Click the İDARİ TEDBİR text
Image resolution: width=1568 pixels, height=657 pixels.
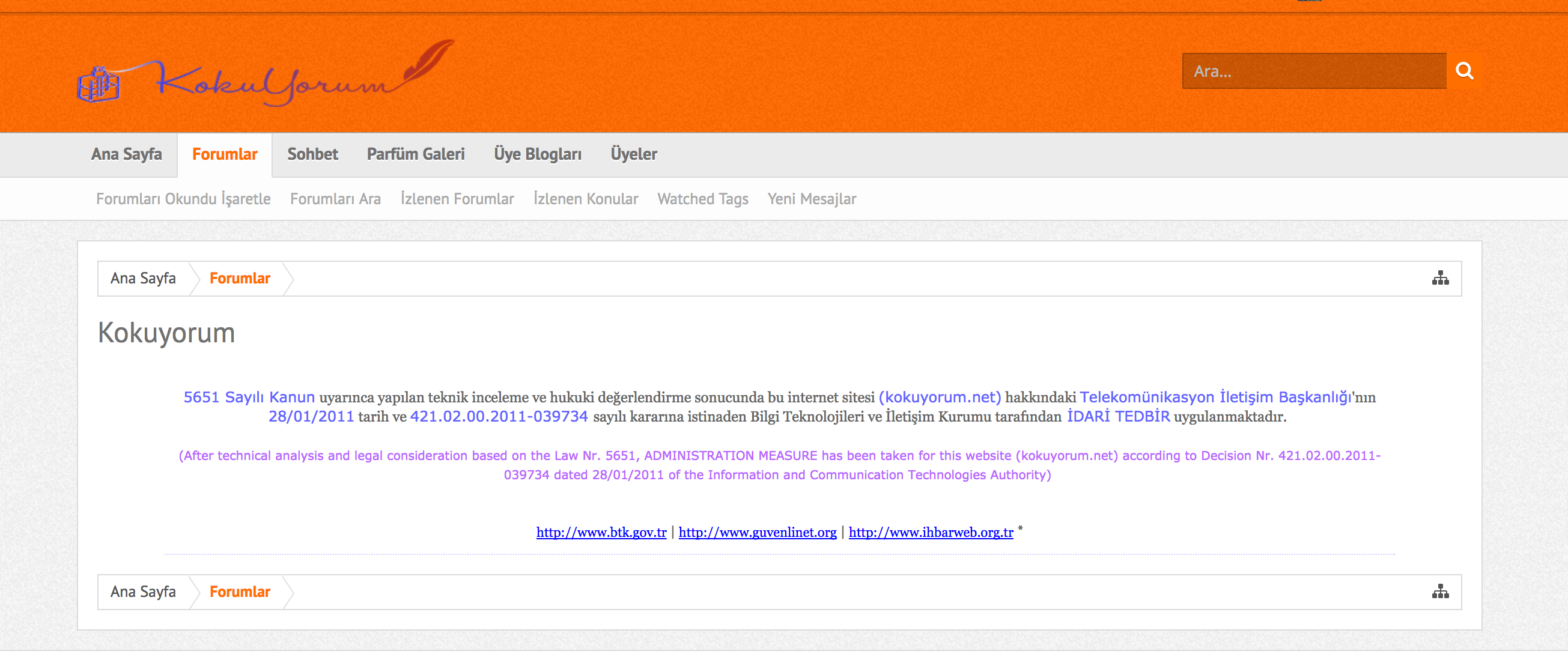[1118, 417]
